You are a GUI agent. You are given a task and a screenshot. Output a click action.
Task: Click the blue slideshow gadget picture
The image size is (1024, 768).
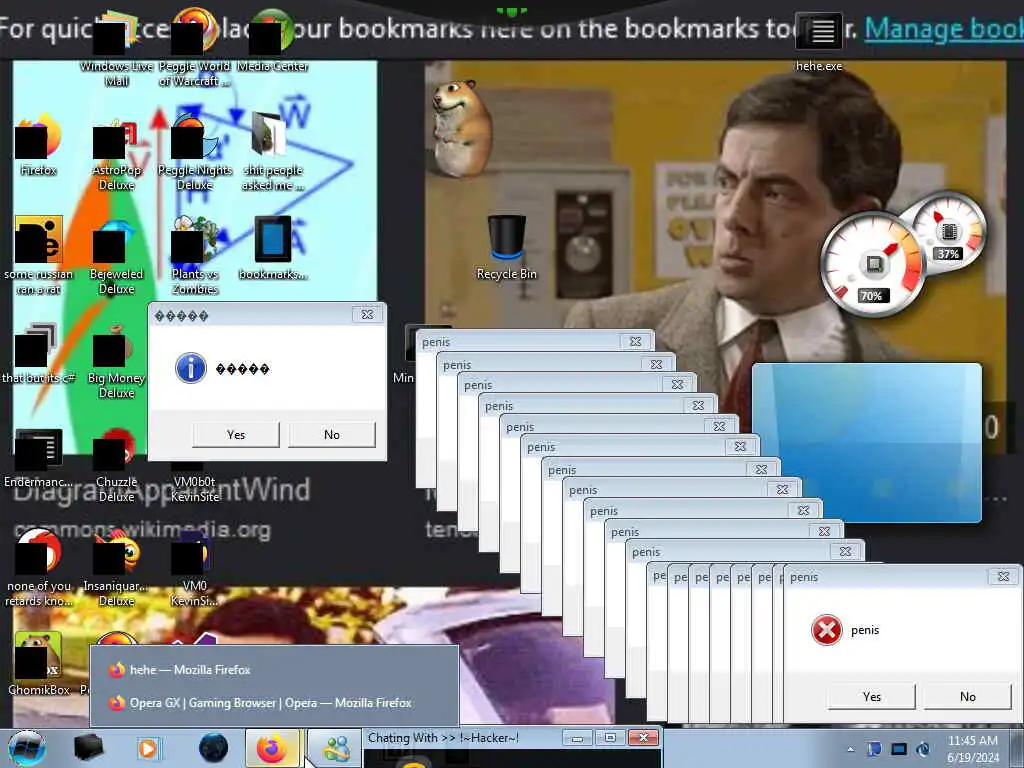[867, 443]
